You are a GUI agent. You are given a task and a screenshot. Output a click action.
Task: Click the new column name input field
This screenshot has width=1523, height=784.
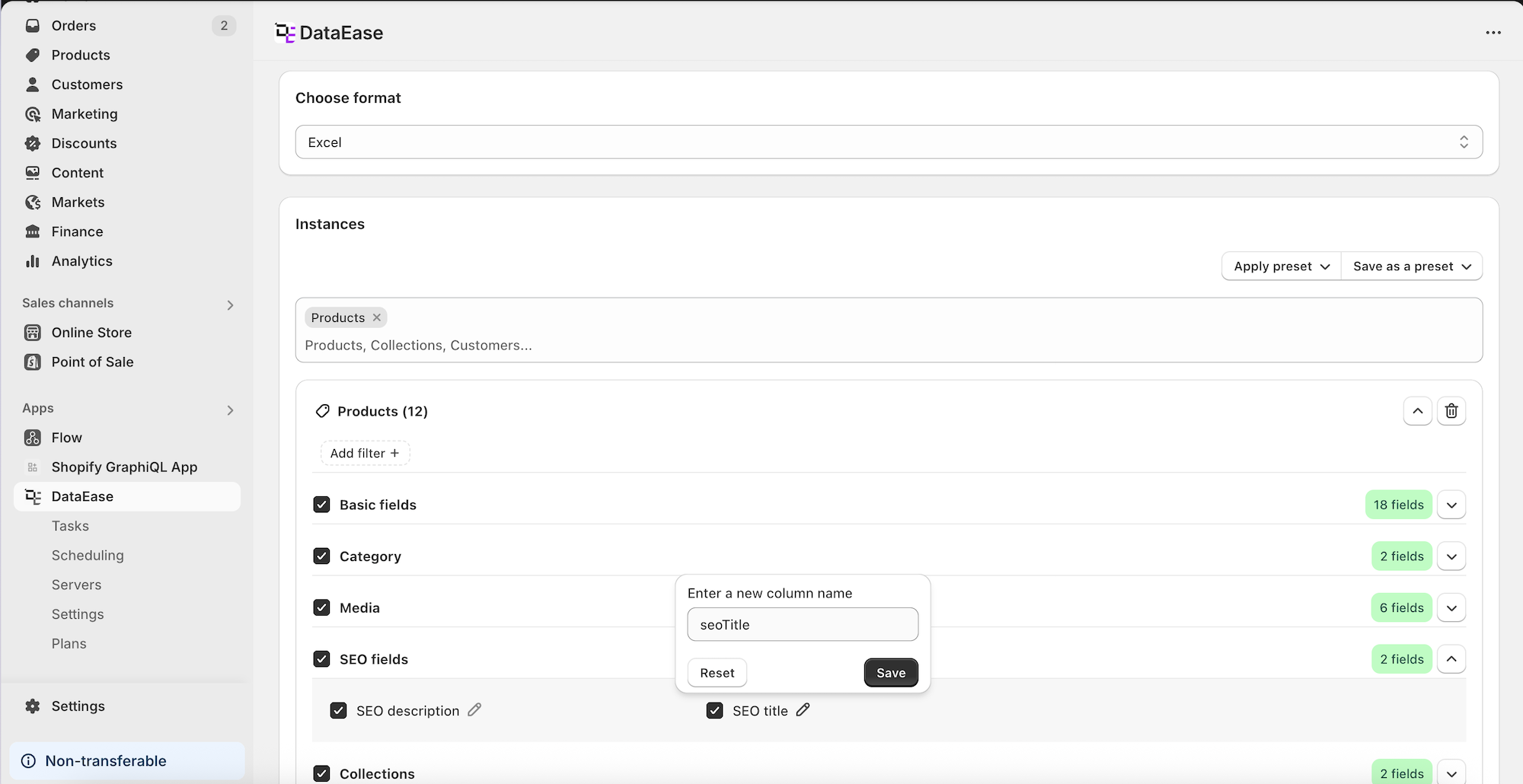803,624
